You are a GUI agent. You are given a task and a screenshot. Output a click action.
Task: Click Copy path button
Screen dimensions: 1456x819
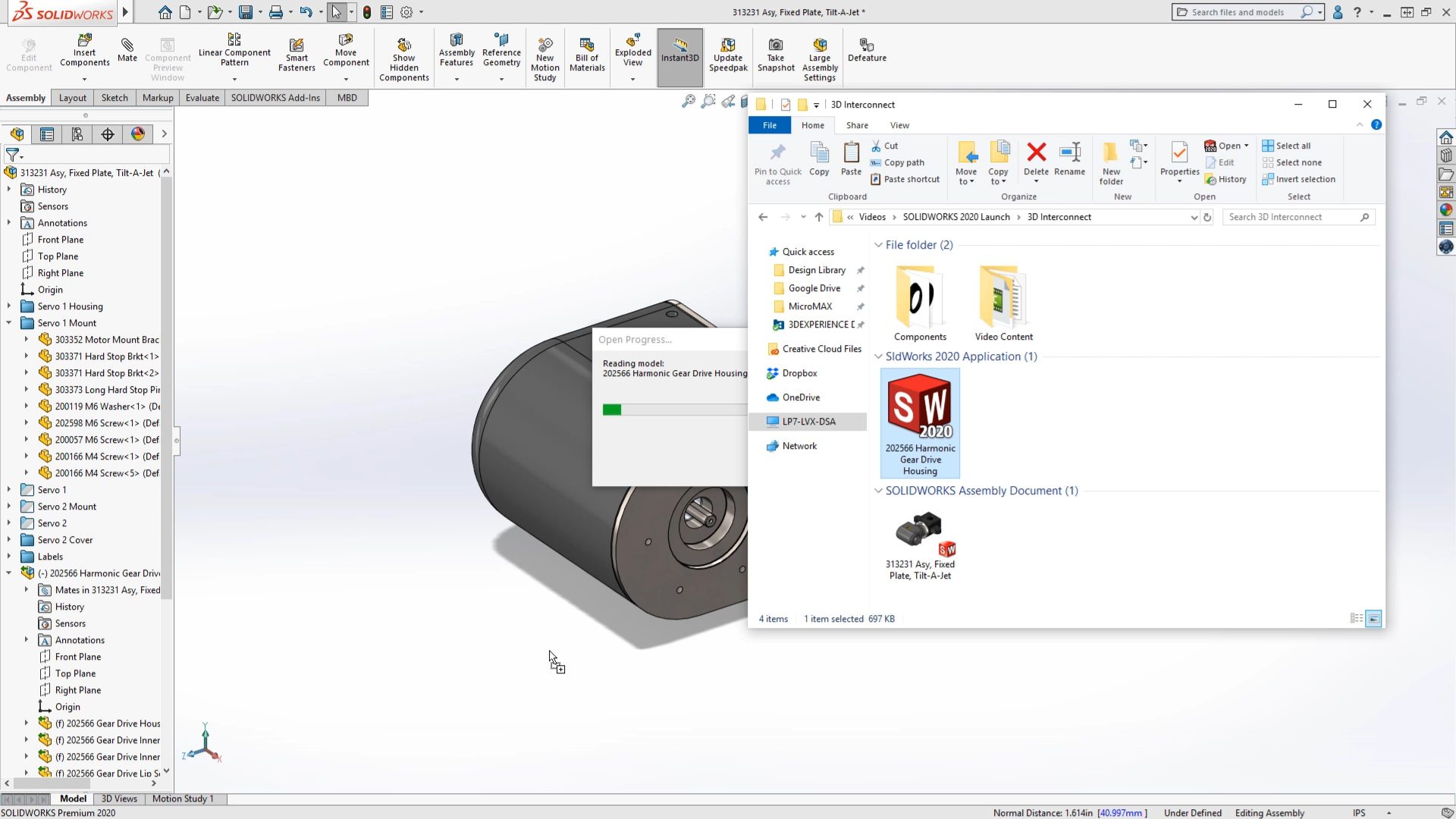pos(897,162)
